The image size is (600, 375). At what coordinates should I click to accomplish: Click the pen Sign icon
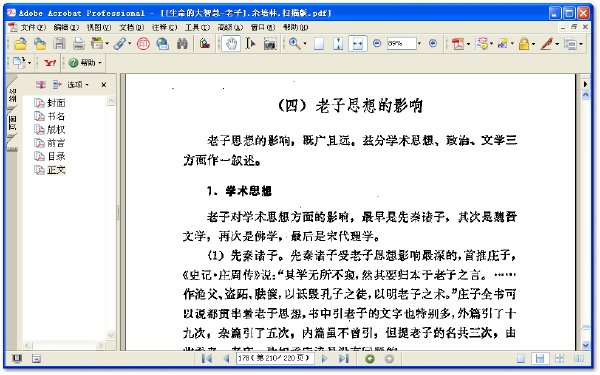click(547, 44)
